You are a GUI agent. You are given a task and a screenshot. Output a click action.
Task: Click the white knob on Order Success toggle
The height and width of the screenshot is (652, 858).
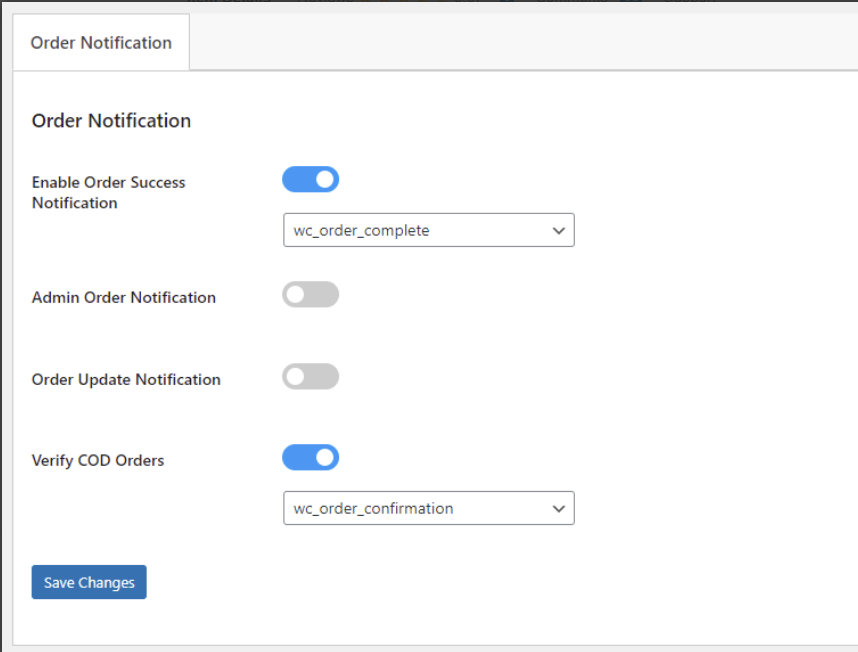[x=325, y=180]
